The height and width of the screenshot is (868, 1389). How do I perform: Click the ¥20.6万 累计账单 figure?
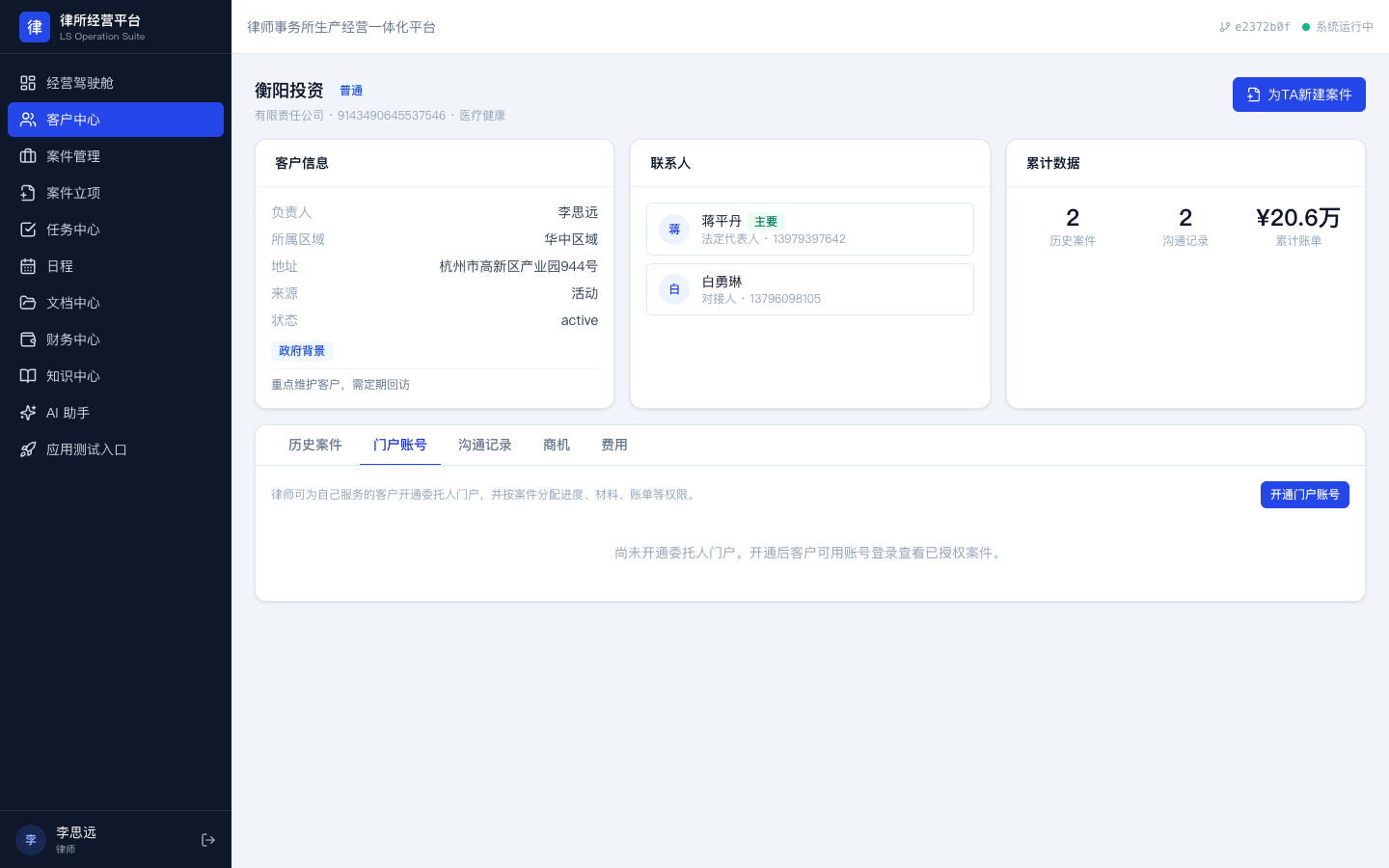(x=1298, y=218)
